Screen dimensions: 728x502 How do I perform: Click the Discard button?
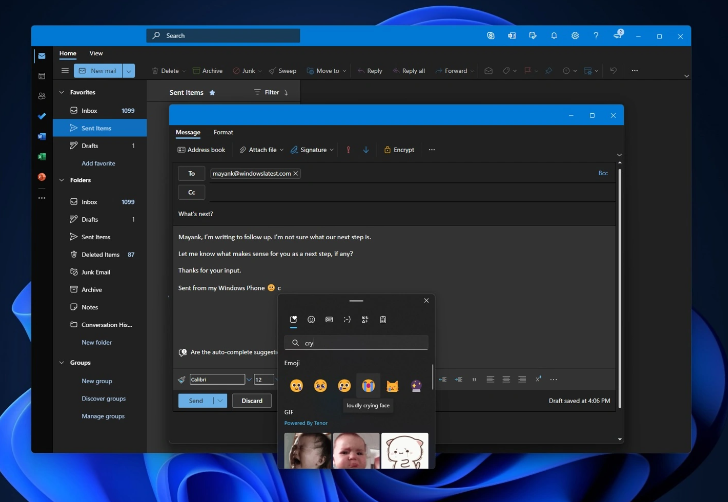252,400
